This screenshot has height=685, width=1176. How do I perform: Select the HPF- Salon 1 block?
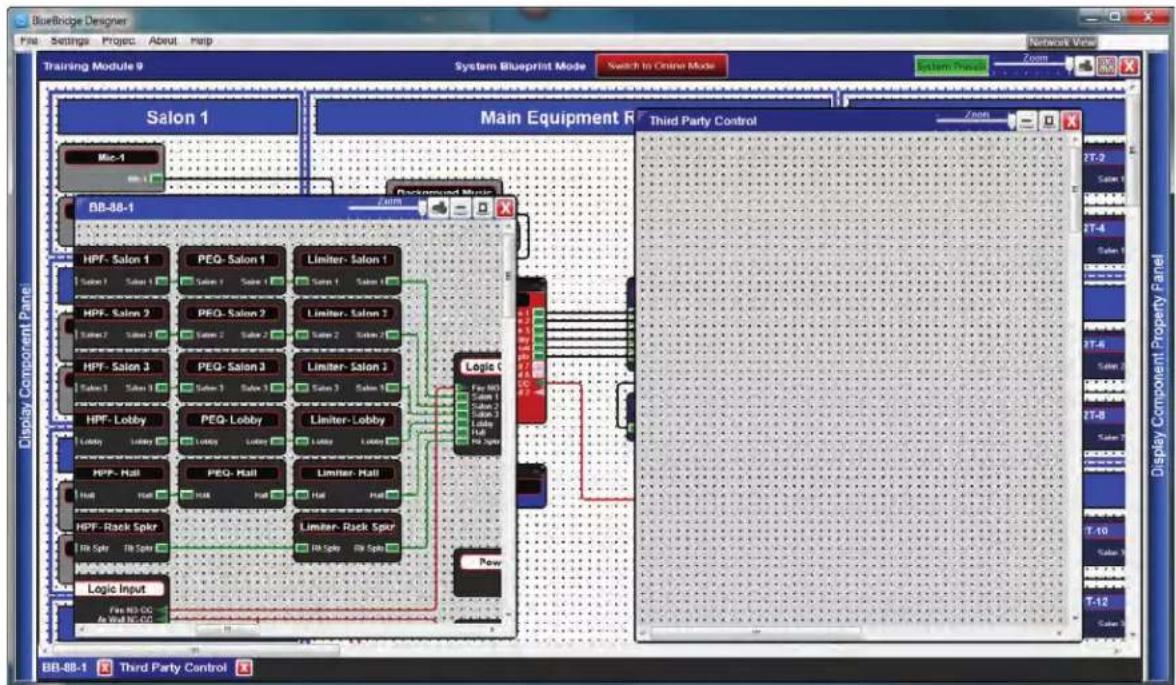[122, 269]
